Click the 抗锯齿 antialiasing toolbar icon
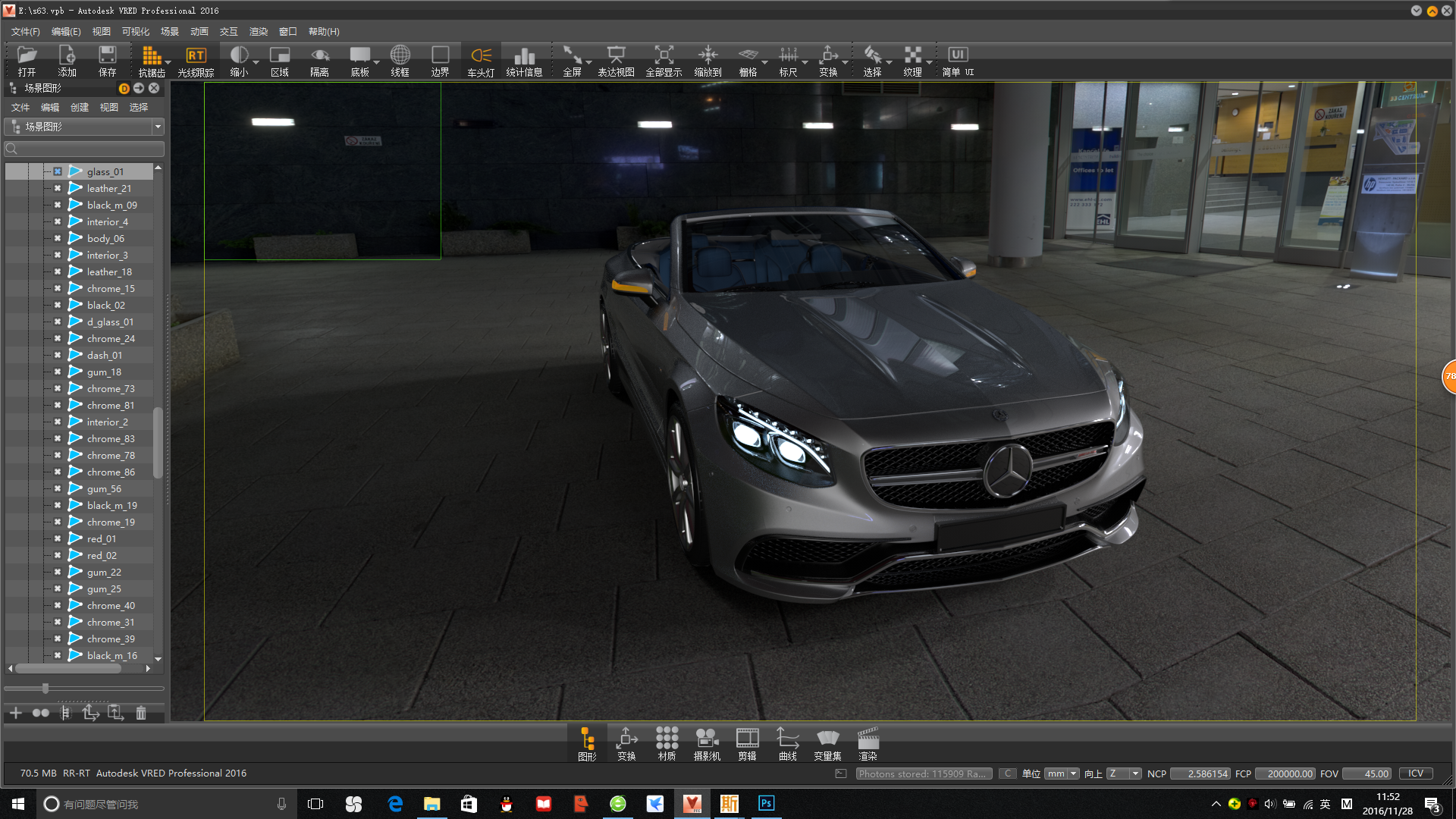The image size is (1456, 819). pyautogui.click(x=152, y=56)
